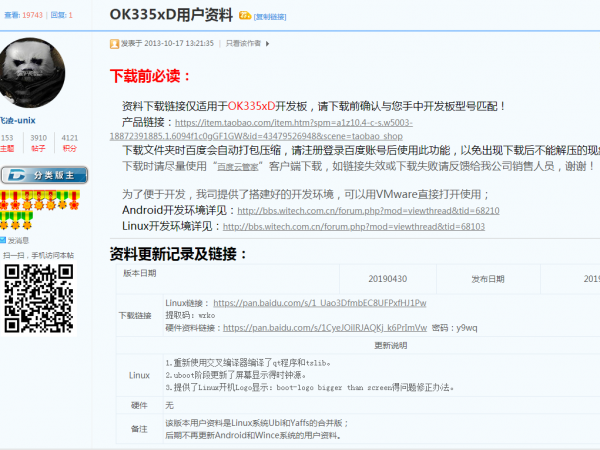The width and height of the screenshot is (600, 450).
Task: Open the Android development environment thread link
Action: click(x=368, y=211)
